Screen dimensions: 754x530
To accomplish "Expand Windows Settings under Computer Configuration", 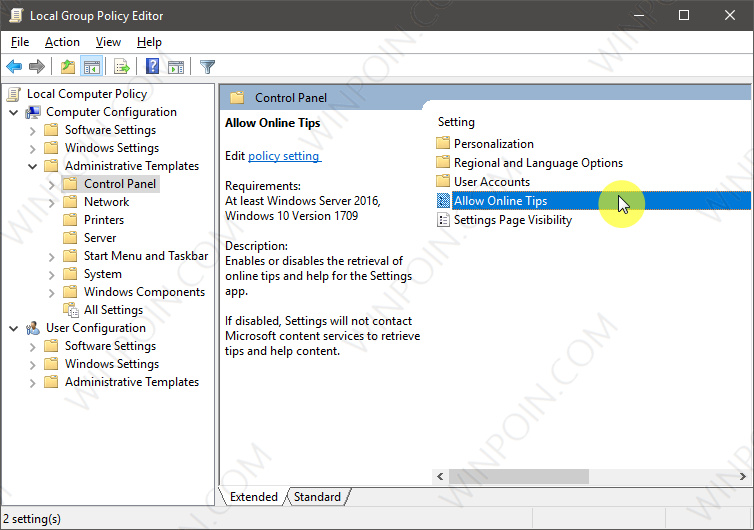I will click(33, 149).
